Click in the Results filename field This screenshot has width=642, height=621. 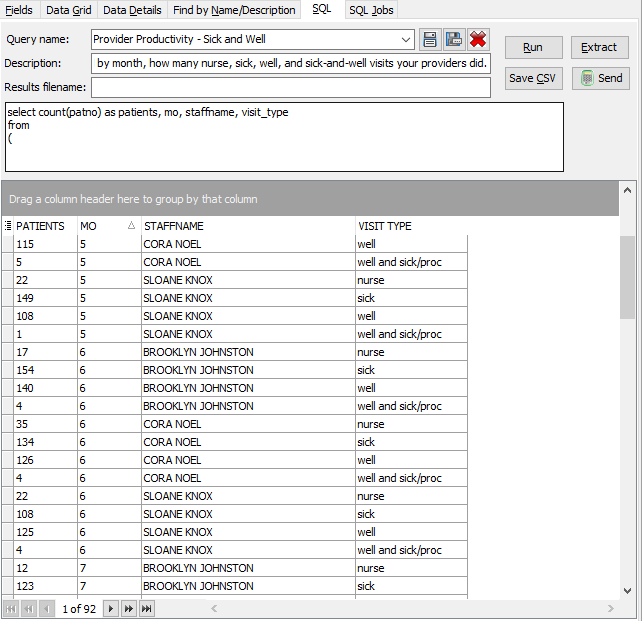[290, 87]
